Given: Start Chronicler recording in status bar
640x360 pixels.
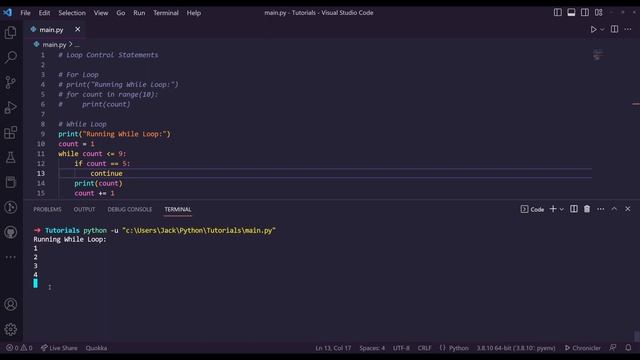Looking at the screenshot, I should (582, 348).
